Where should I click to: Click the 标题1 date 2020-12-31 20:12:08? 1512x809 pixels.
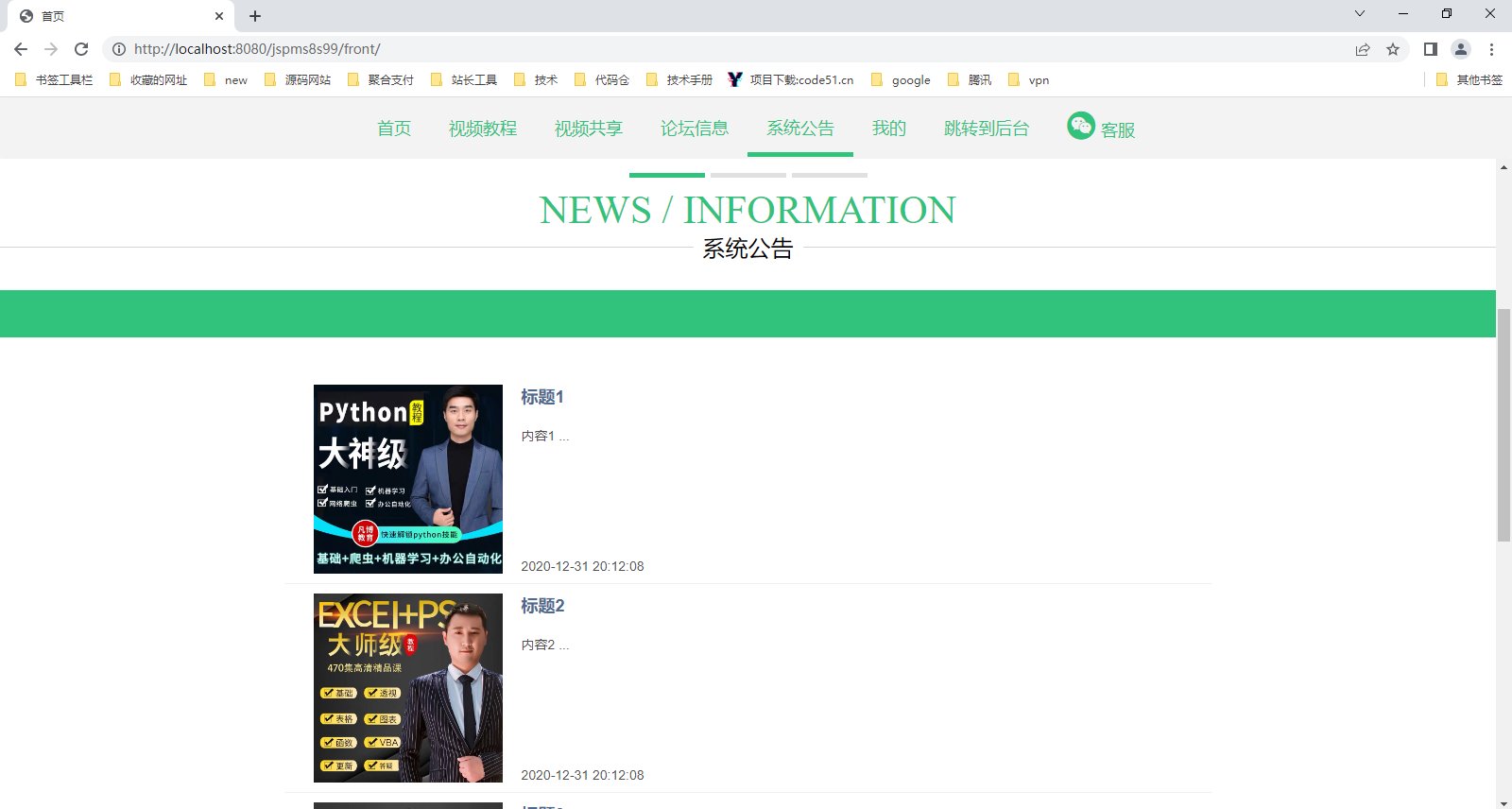point(582,566)
